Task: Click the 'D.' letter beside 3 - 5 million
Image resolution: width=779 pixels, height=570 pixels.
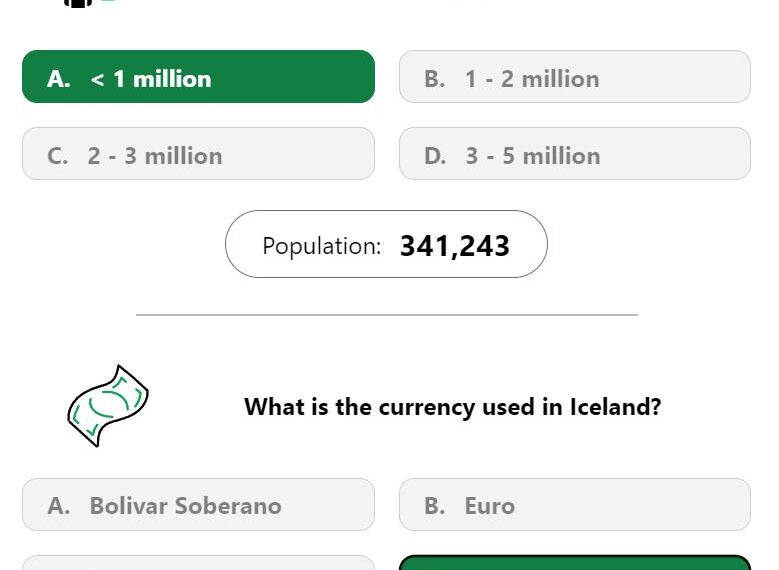Action: pyautogui.click(x=435, y=156)
